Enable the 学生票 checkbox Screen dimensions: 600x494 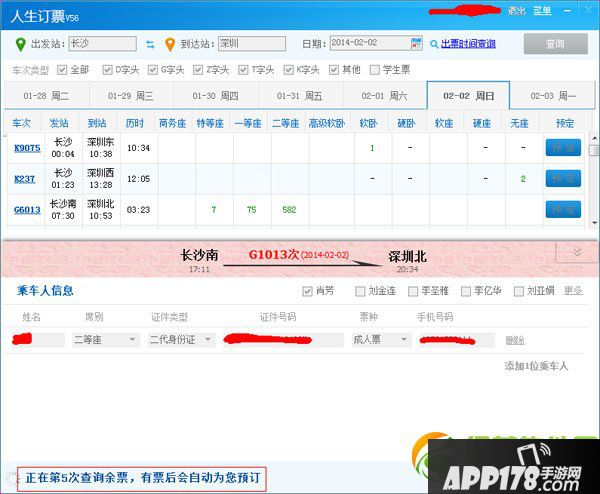pos(376,70)
